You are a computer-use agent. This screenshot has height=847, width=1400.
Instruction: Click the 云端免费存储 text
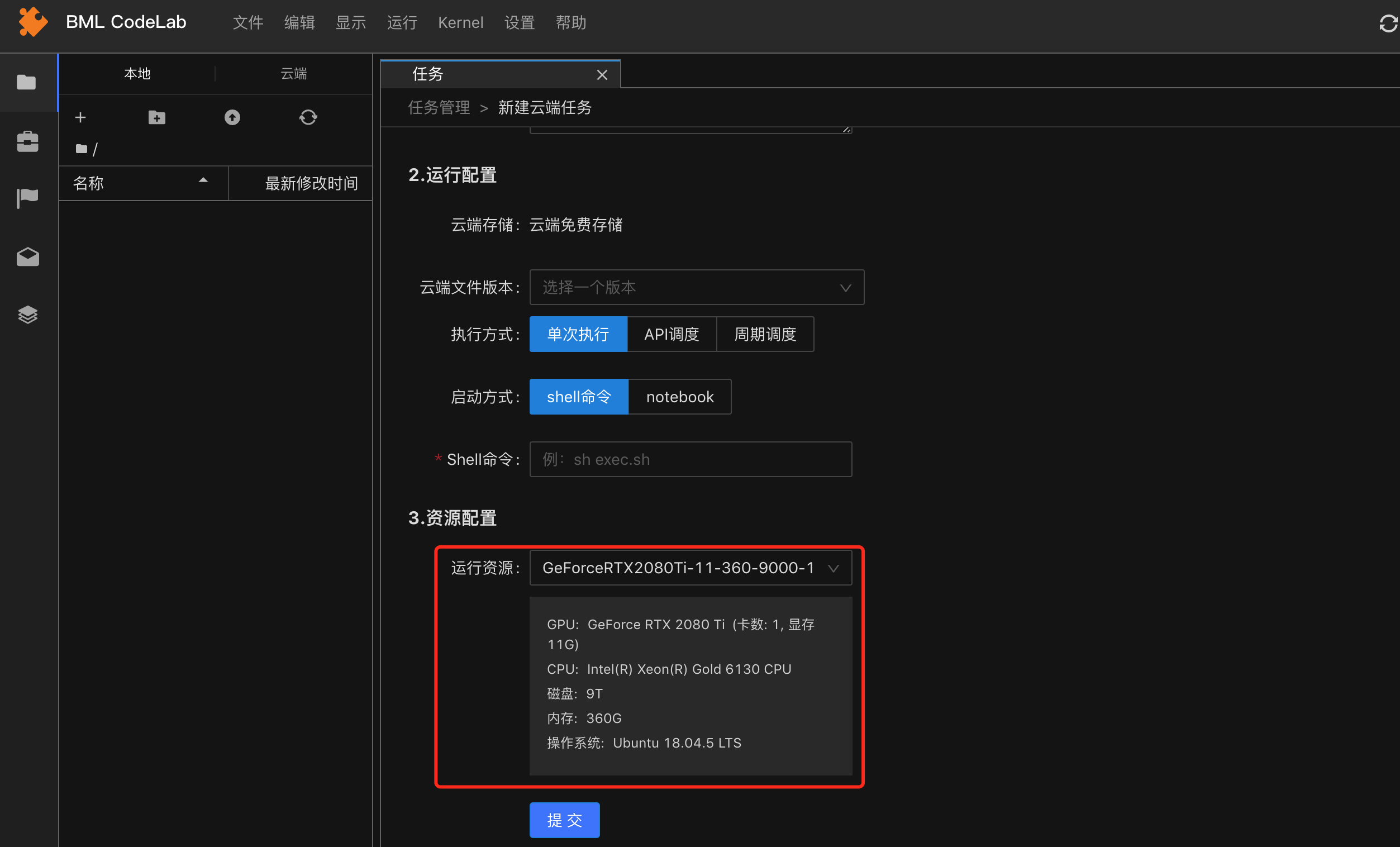point(576,225)
